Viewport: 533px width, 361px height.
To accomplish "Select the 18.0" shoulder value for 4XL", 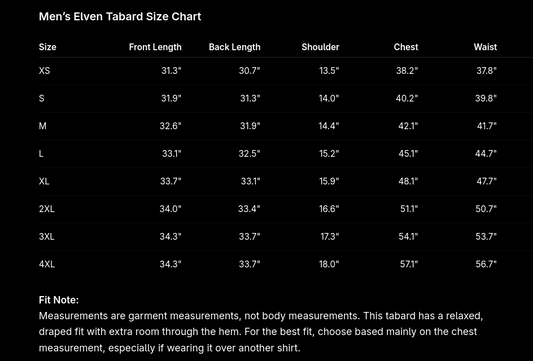I will click(x=329, y=264).
